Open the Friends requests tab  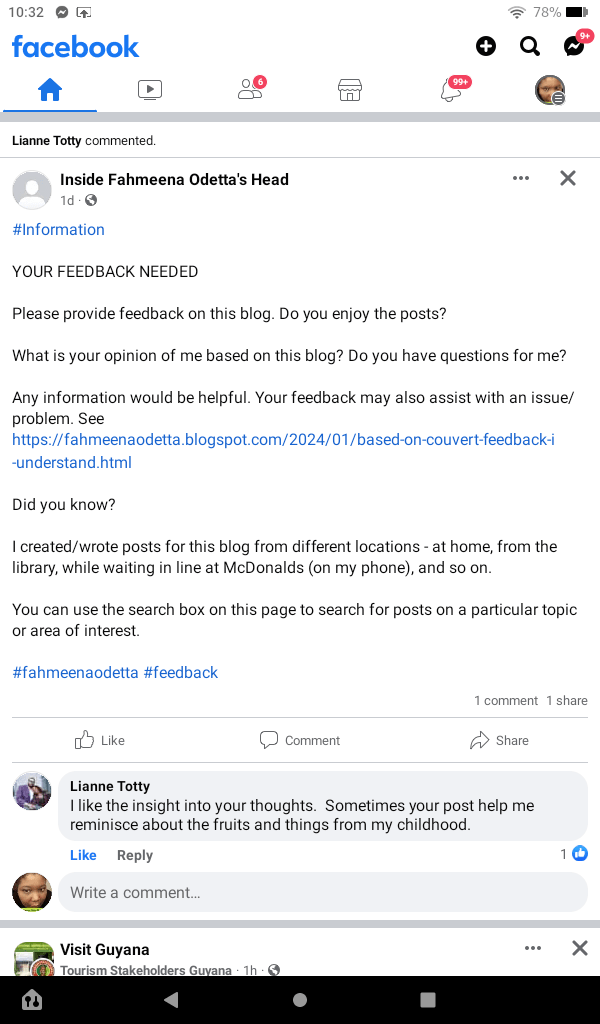pyautogui.click(x=250, y=90)
